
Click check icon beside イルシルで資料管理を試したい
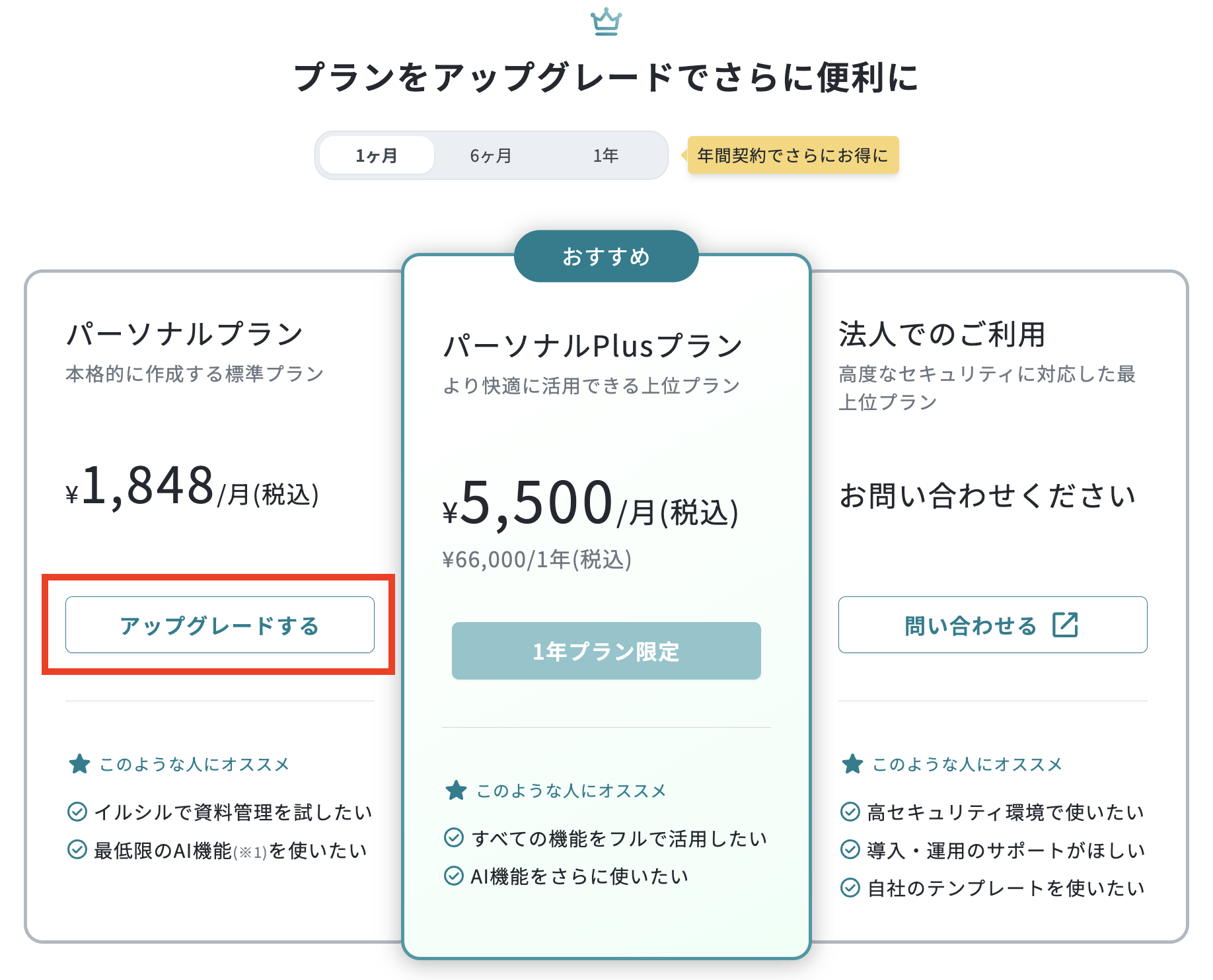click(x=77, y=812)
